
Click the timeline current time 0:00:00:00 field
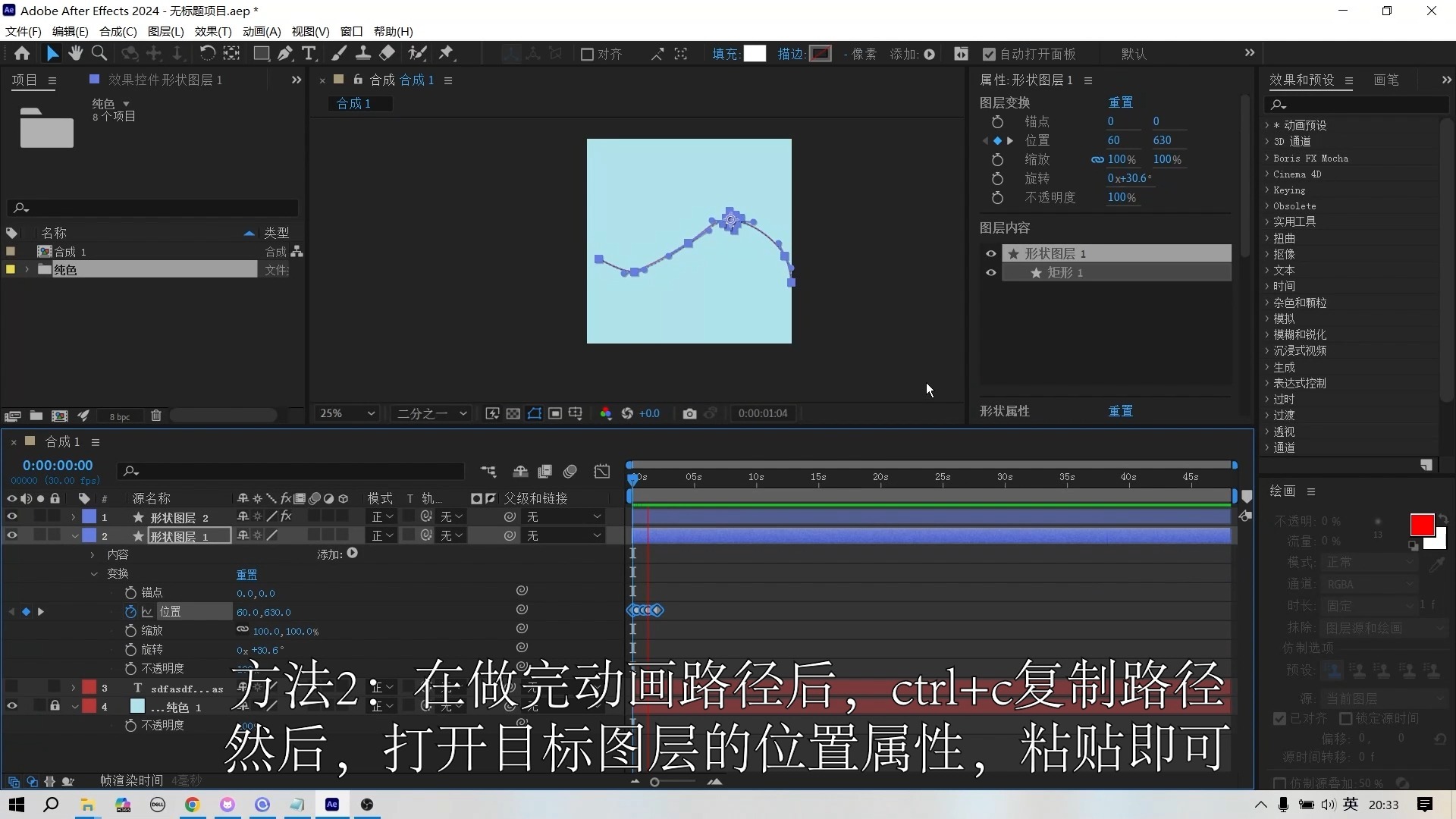pyautogui.click(x=58, y=466)
